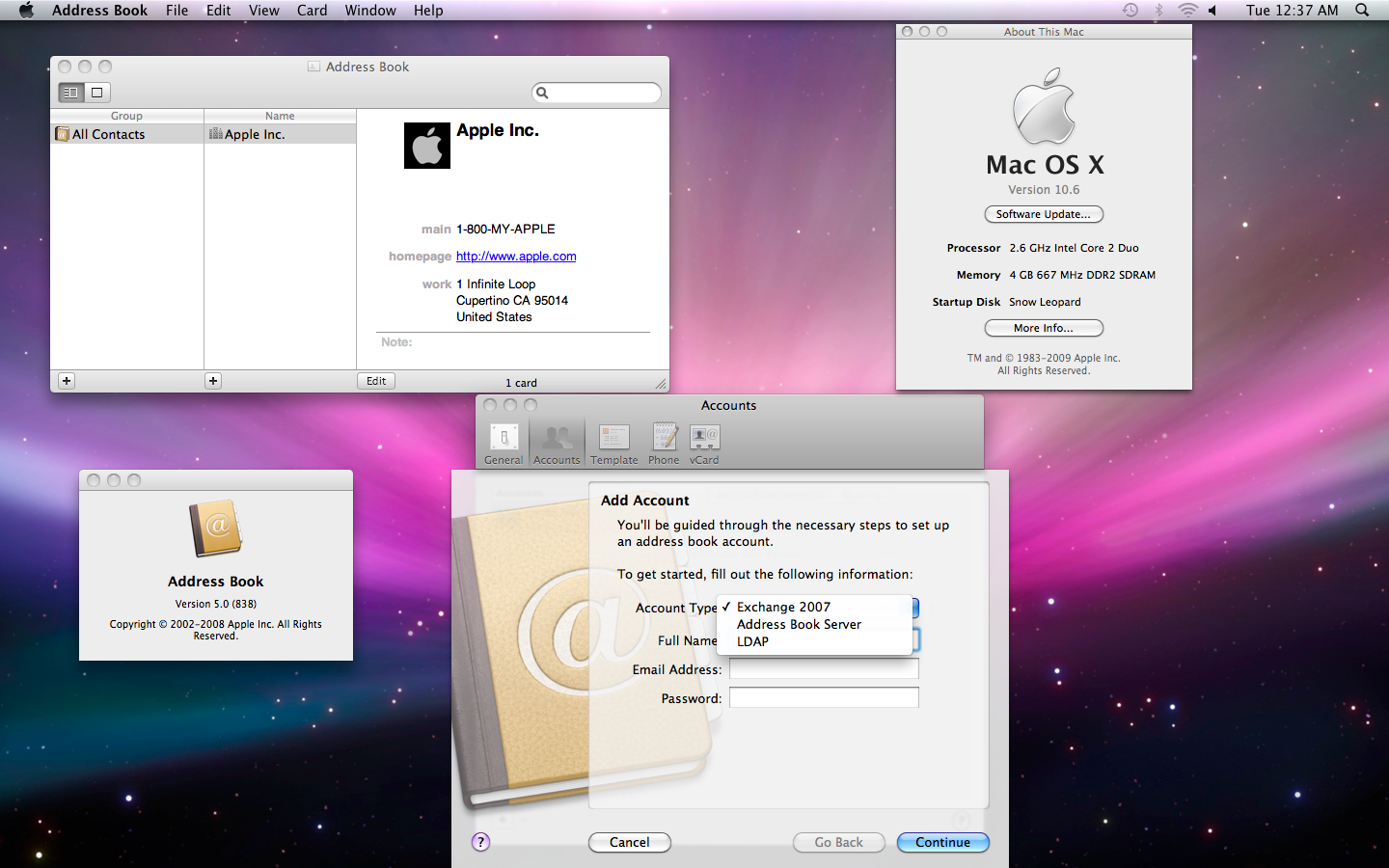This screenshot has width=1389, height=868.
Task: Open the Apple menu
Action: coord(26,11)
